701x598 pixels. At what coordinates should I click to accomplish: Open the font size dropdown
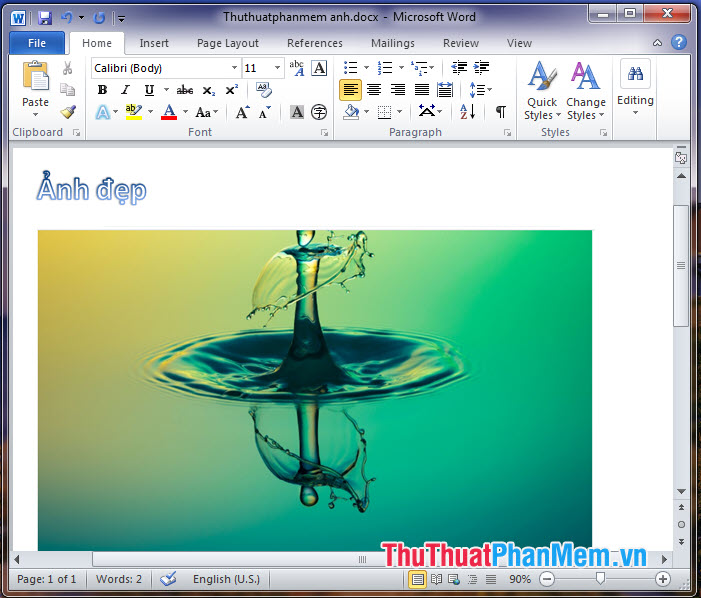[277, 68]
